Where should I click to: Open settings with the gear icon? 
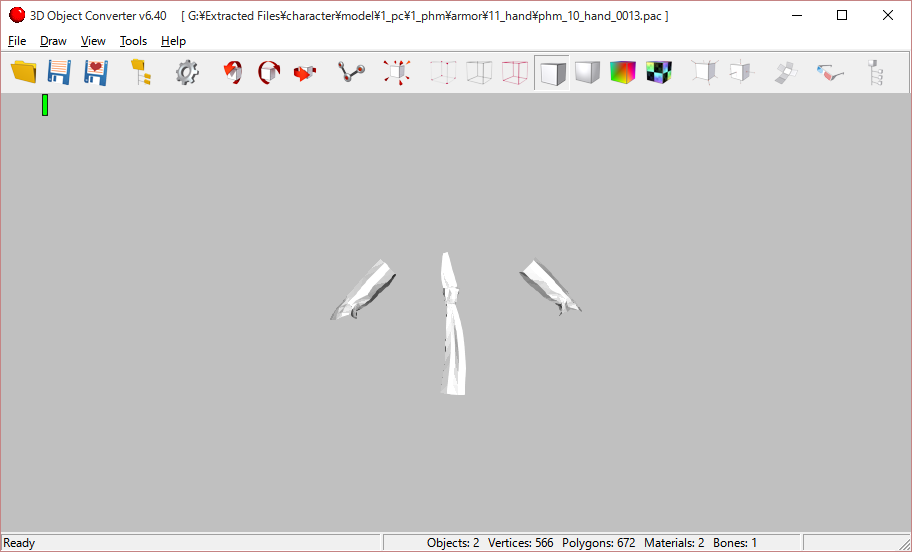coord(187,72)
